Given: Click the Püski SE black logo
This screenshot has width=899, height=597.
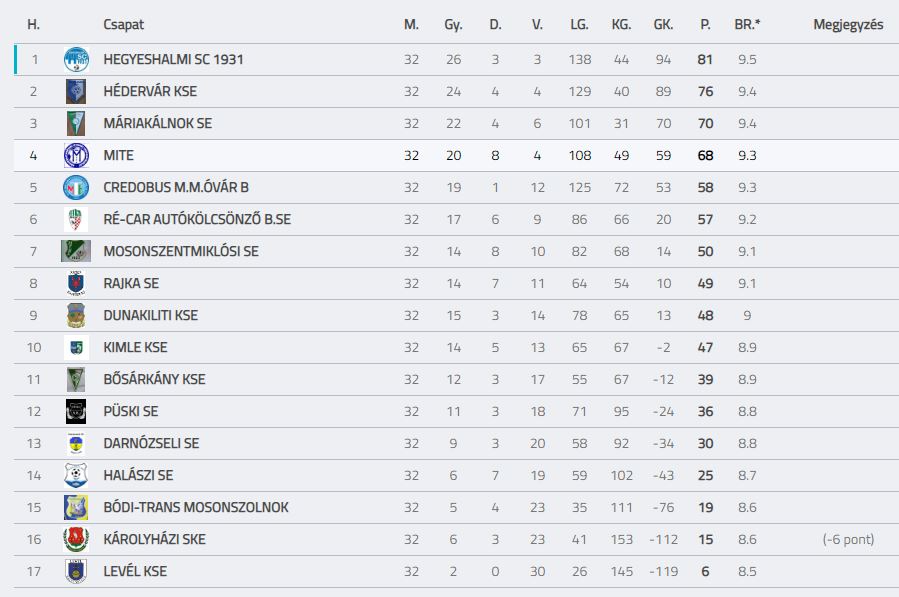Looking at the screenshot, I should tap(76, 411).
